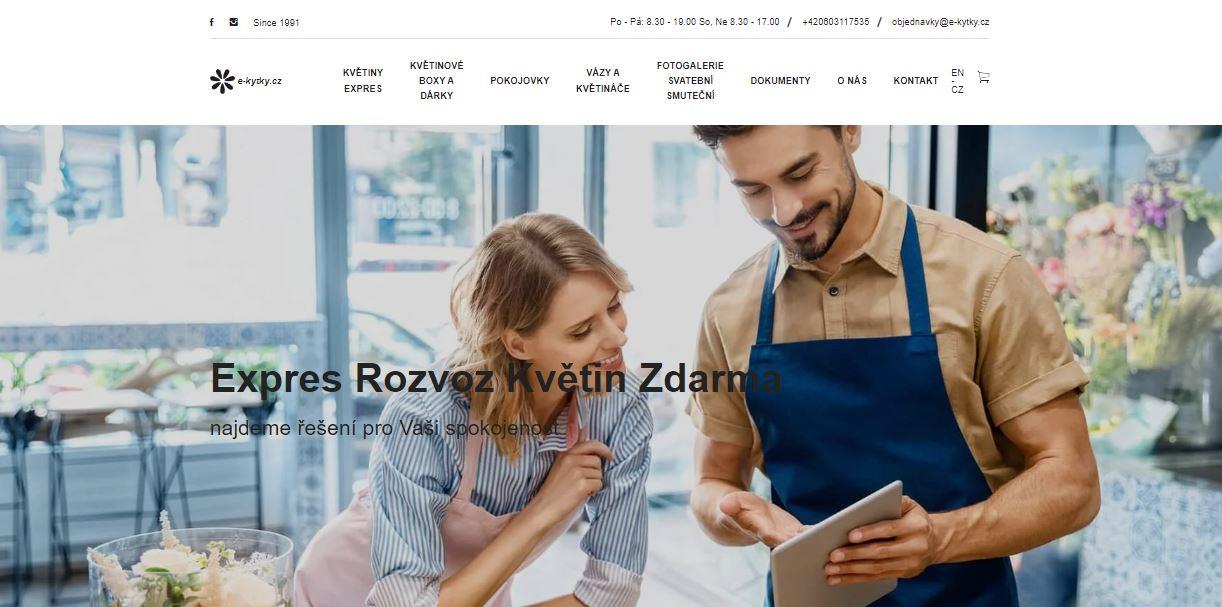Open the Kontakt page

(x=916, y=81)
